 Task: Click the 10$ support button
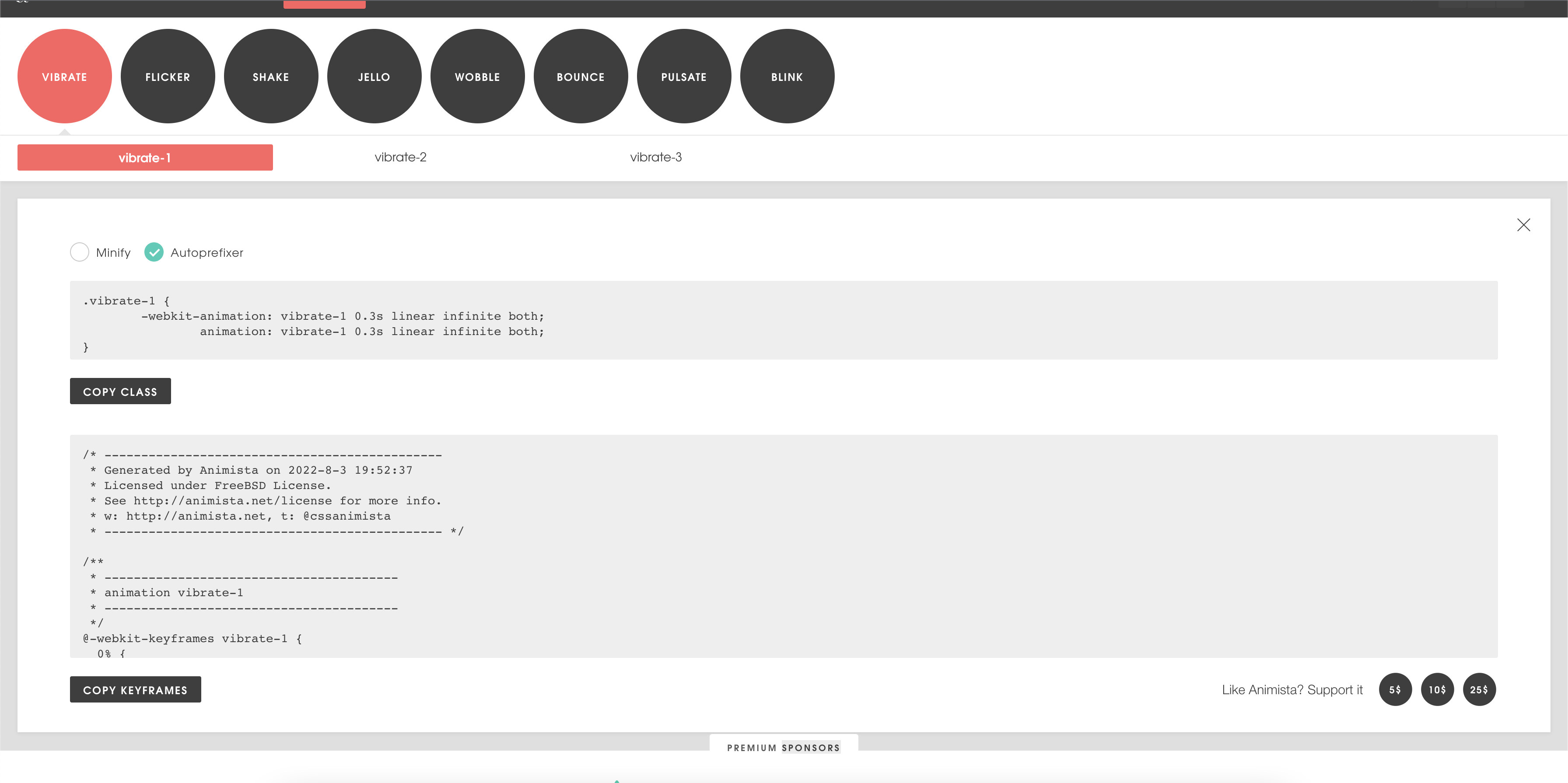pos(1436,689)
